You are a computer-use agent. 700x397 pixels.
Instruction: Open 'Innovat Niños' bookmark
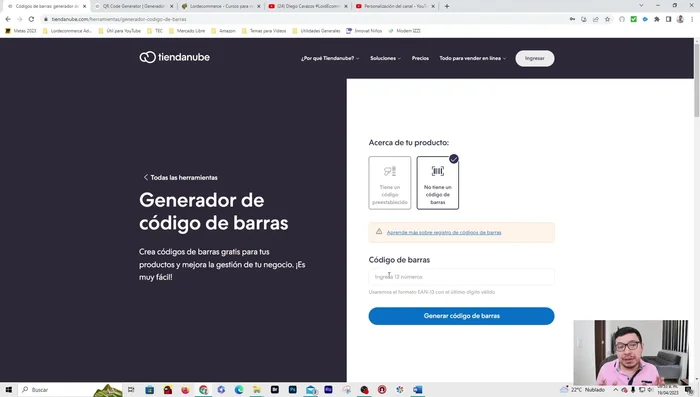click(364, 31)
